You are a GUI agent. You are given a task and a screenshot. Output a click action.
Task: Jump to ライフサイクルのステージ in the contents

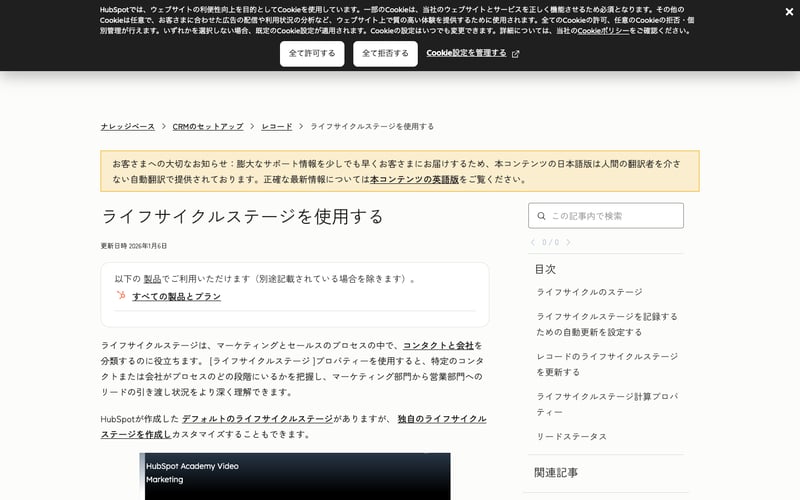[x=589, y=292]
